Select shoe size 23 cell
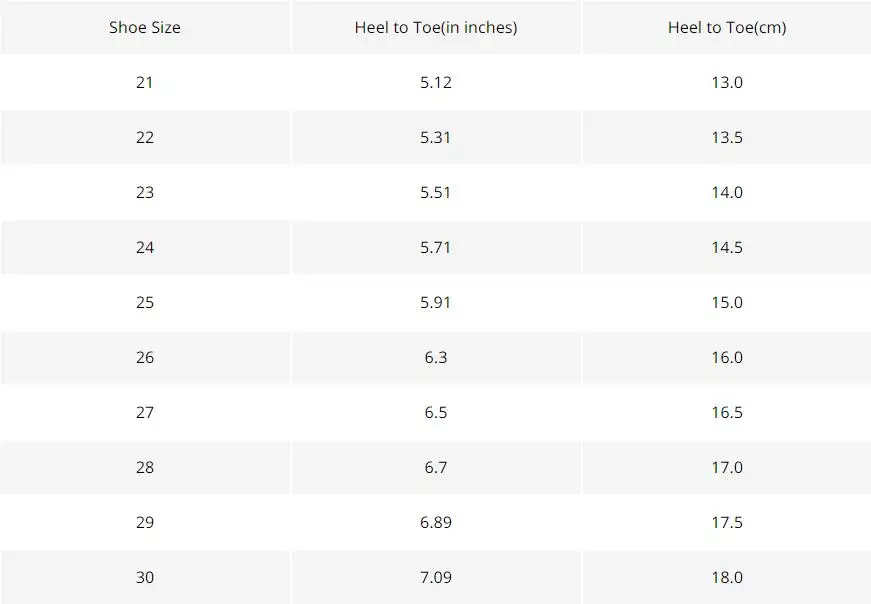The height and width of the screenshot is (604, 871). tap(144, 192)
